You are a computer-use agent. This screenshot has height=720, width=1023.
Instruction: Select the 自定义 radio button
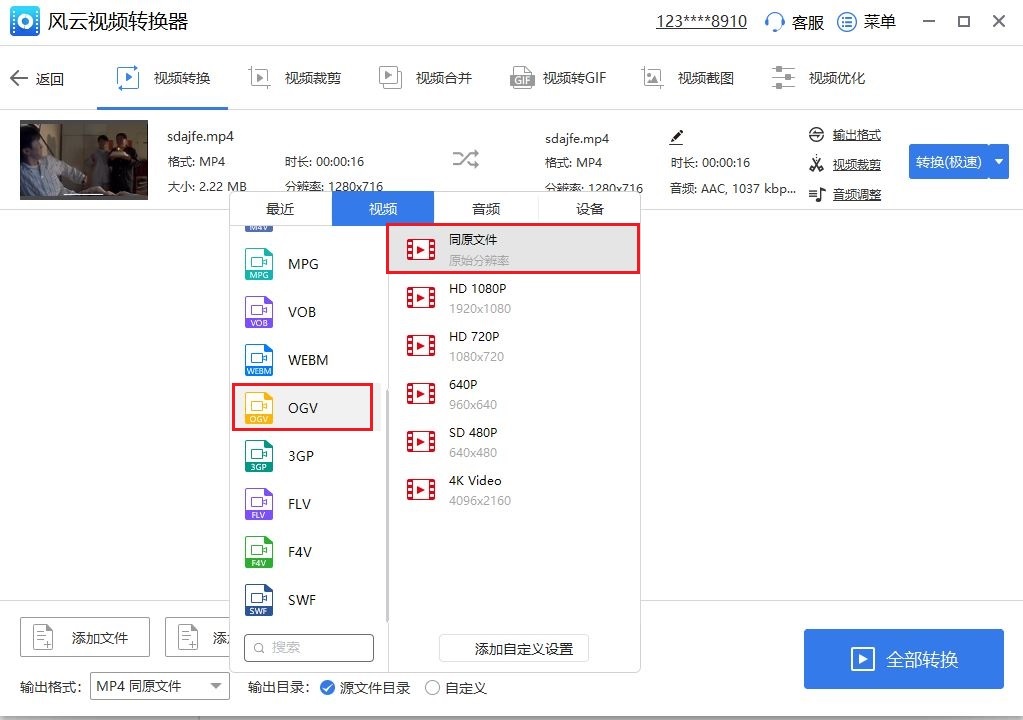coord(432,687)
